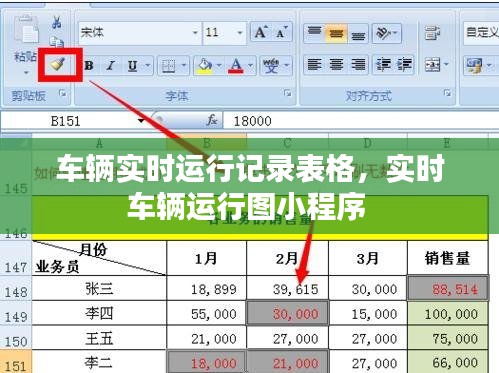Click the insert function fx icon
The height and width of the screenshot is (373, 499).
pyautogui.click(x=212, y=120)
